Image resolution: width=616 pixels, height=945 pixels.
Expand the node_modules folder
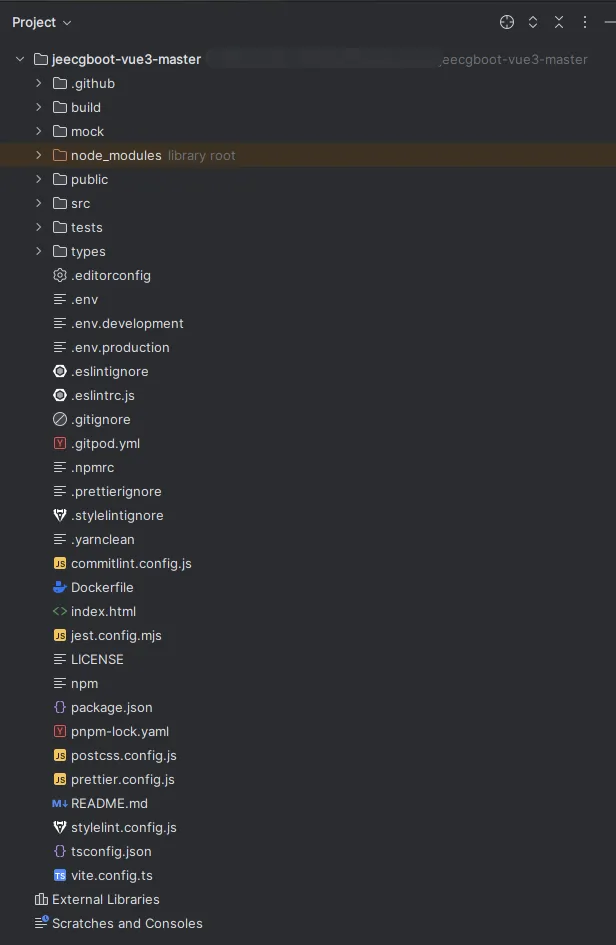[38, 155]
